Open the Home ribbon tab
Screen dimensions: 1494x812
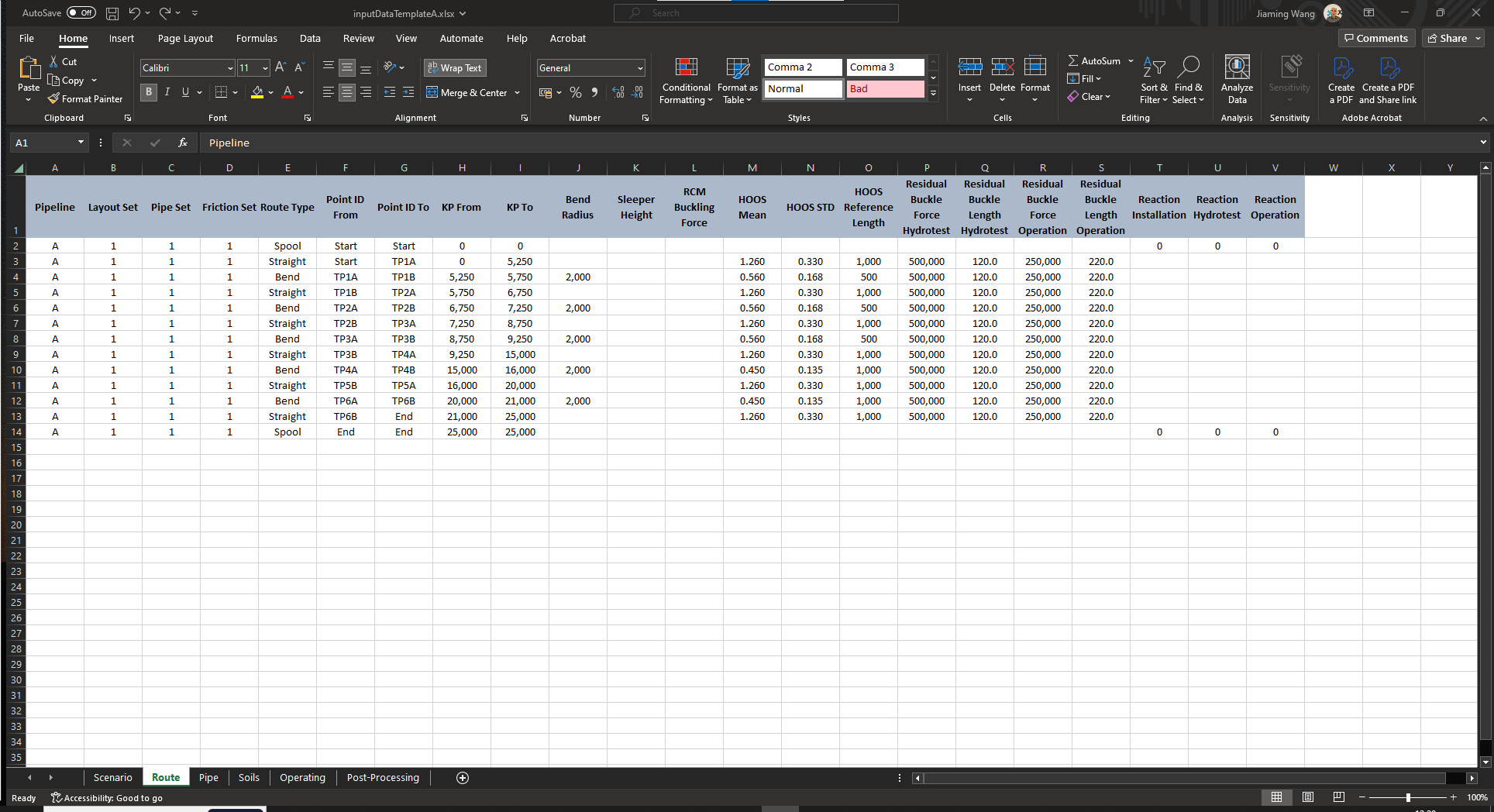click(74, 38)
